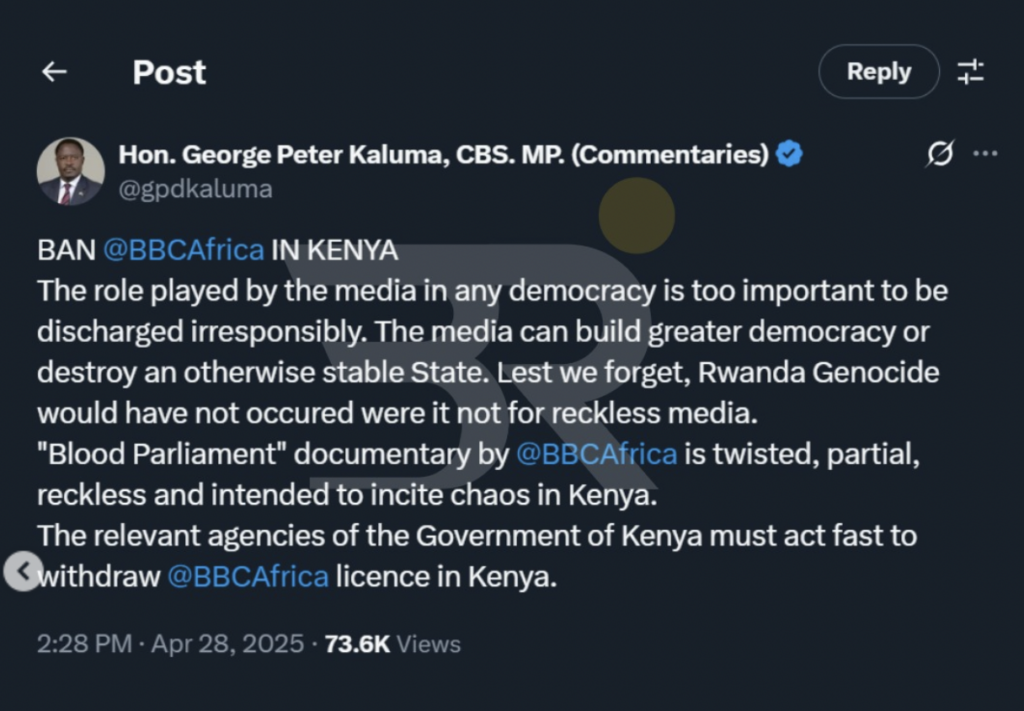
Task: Click the Reply button
Action: (x=878, y=72)
